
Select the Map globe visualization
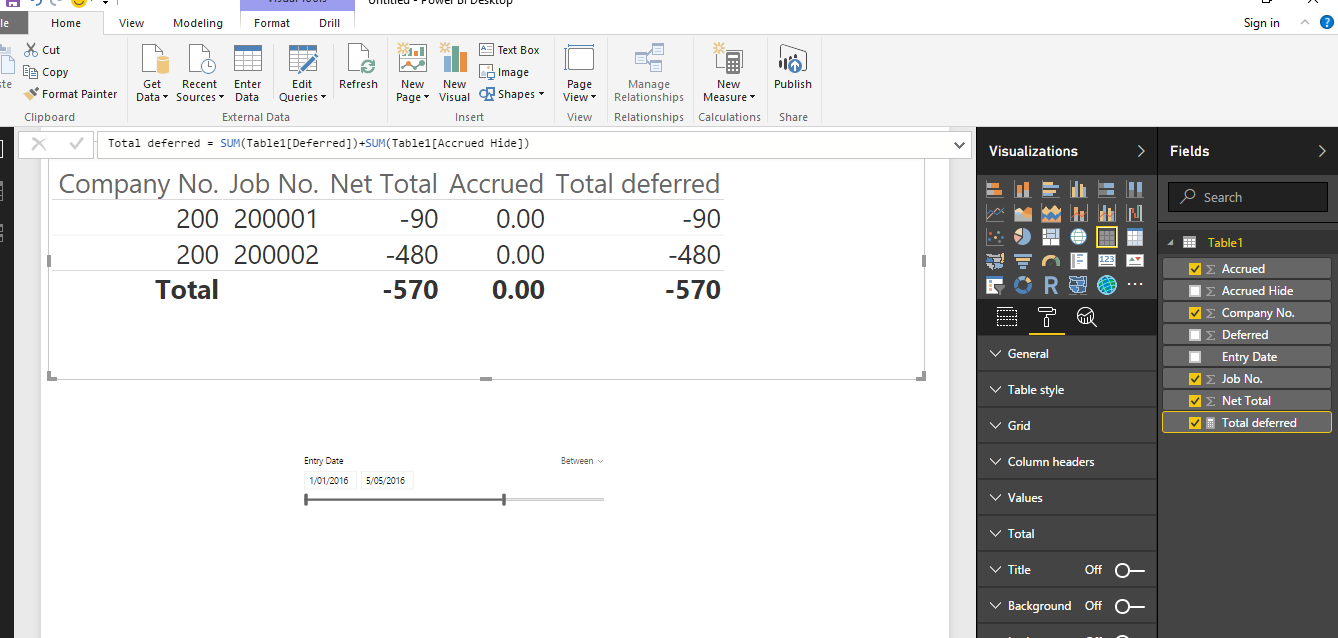coord(1079,237)
